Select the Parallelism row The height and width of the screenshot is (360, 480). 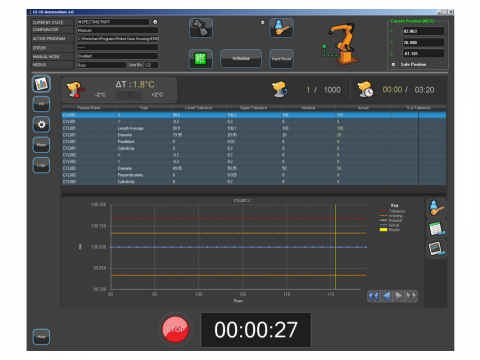254,142
